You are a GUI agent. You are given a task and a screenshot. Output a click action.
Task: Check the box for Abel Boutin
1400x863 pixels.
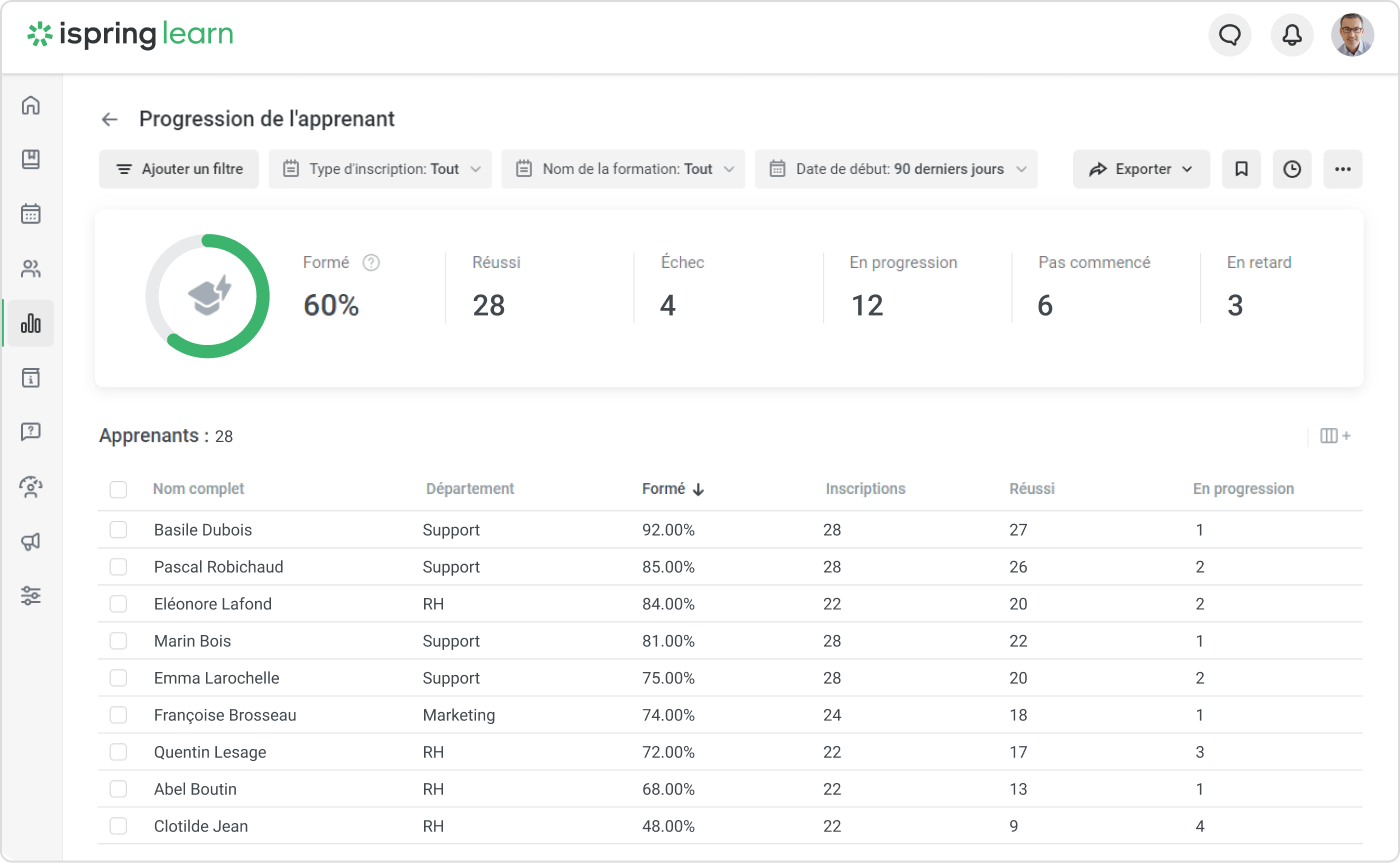[x=118, y=789]
